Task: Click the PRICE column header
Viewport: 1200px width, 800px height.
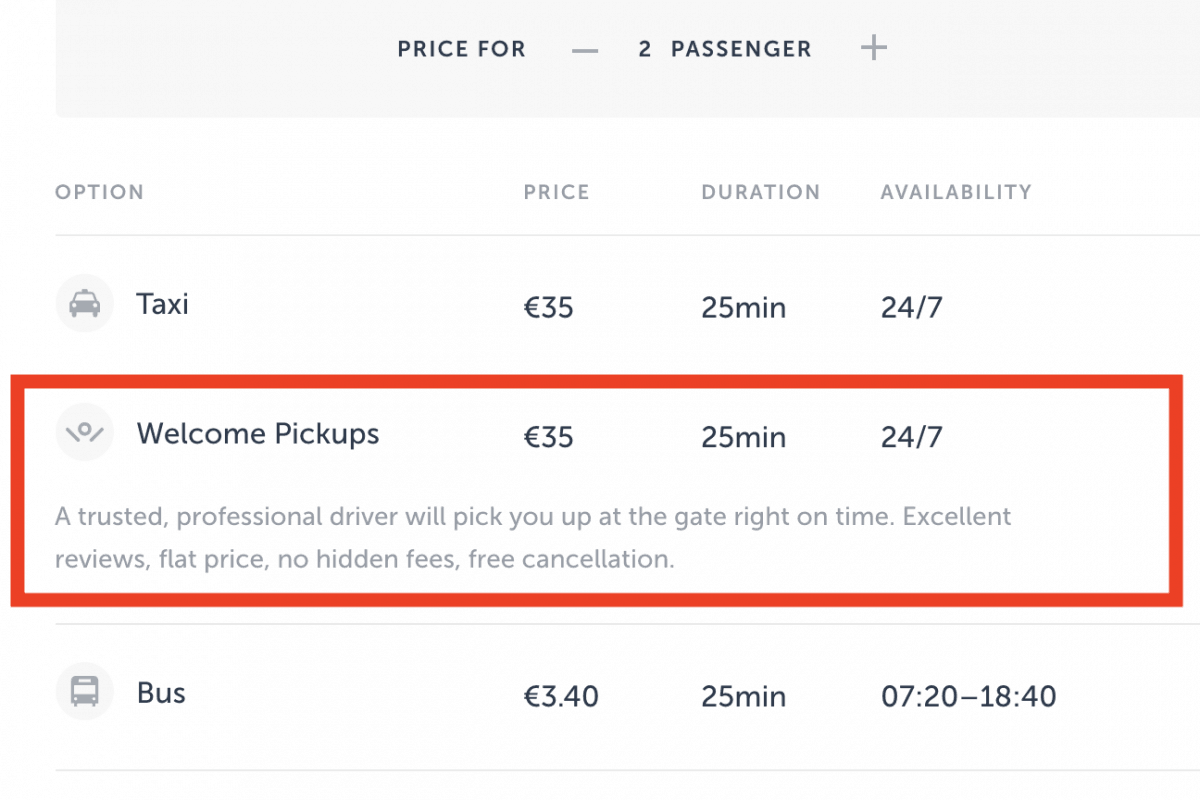Action: pyautogui.click(x=556, y=192)
